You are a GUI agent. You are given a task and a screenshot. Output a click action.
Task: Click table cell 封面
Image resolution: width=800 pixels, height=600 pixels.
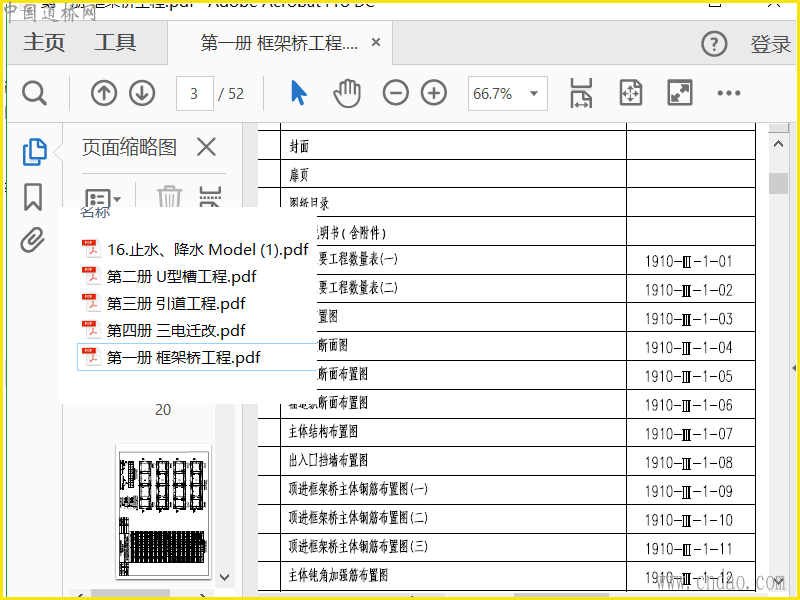click(x=454, y=146)
